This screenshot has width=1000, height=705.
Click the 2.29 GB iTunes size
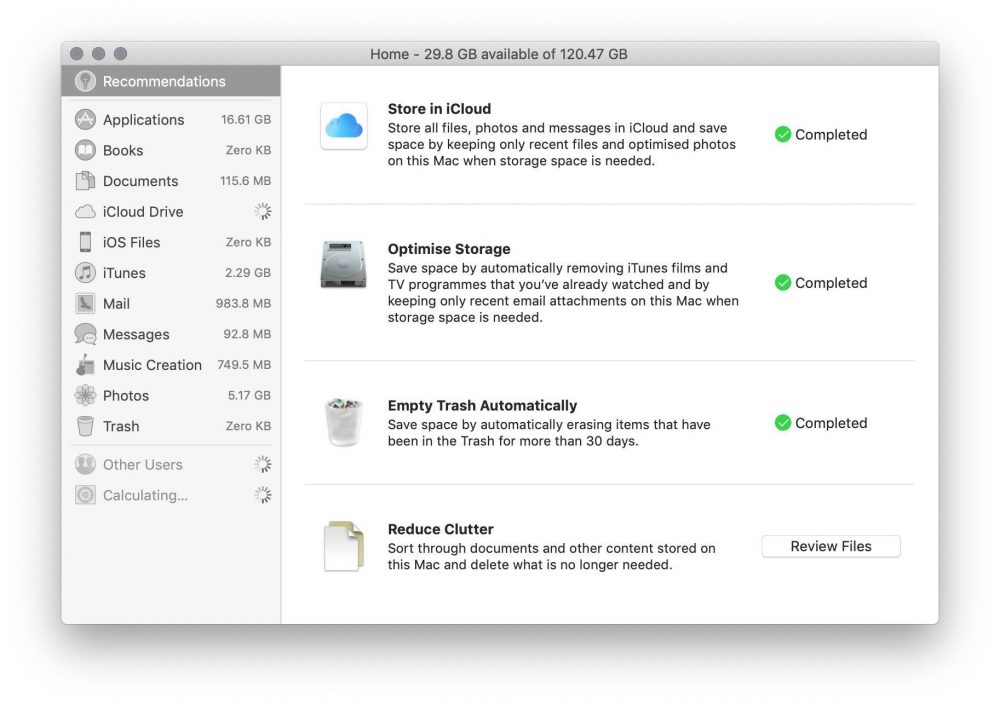(x=248, y=272)
